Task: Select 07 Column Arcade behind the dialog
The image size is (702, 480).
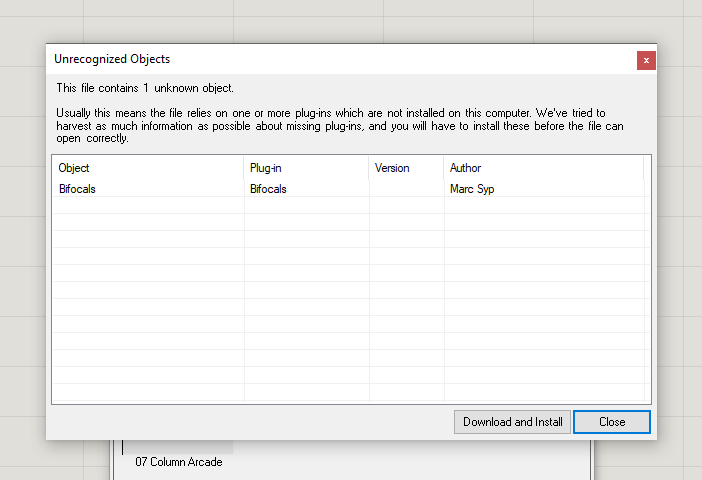Action: (x=179, y=462)
